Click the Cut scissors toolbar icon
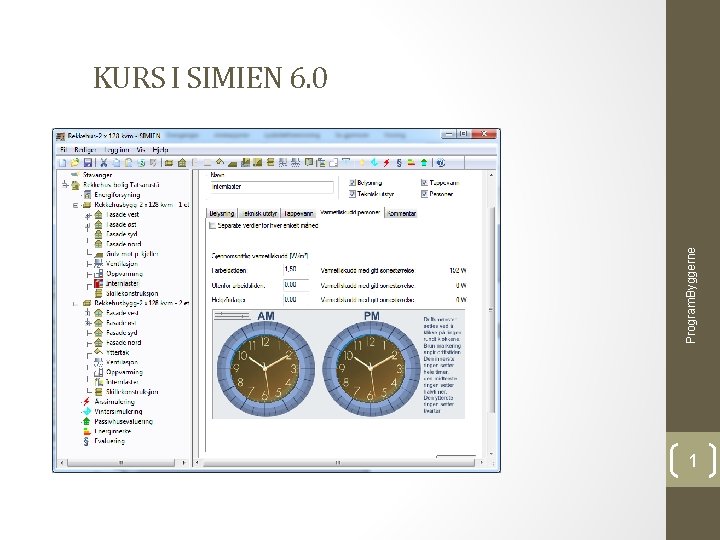The image size is (720, 540). coord(104,163)
